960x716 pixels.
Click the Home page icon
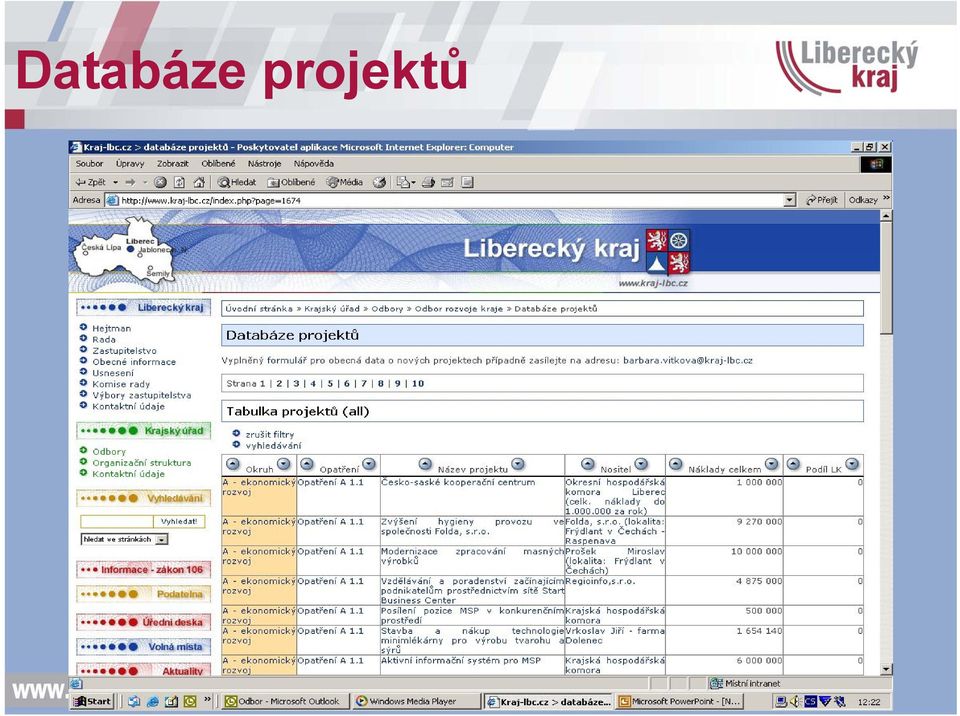(x=199, y=183)
